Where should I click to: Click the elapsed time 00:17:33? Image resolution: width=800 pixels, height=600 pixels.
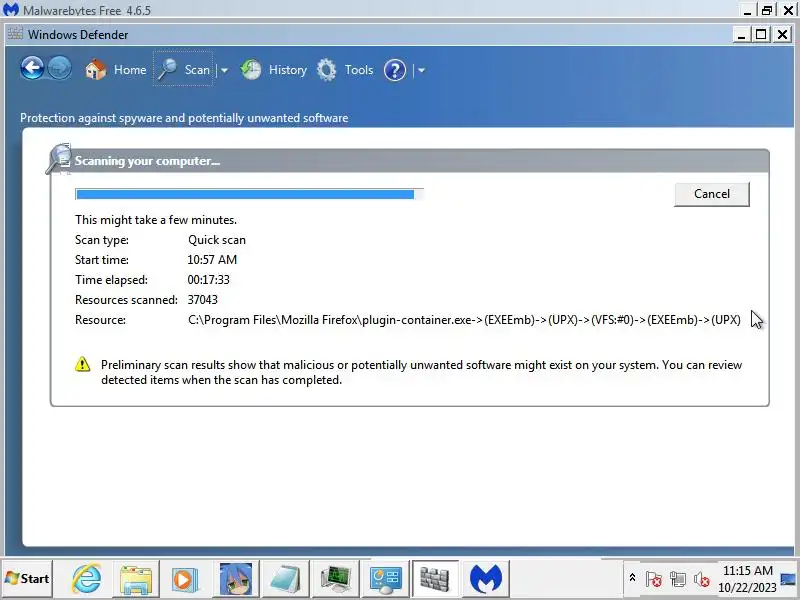208,280
